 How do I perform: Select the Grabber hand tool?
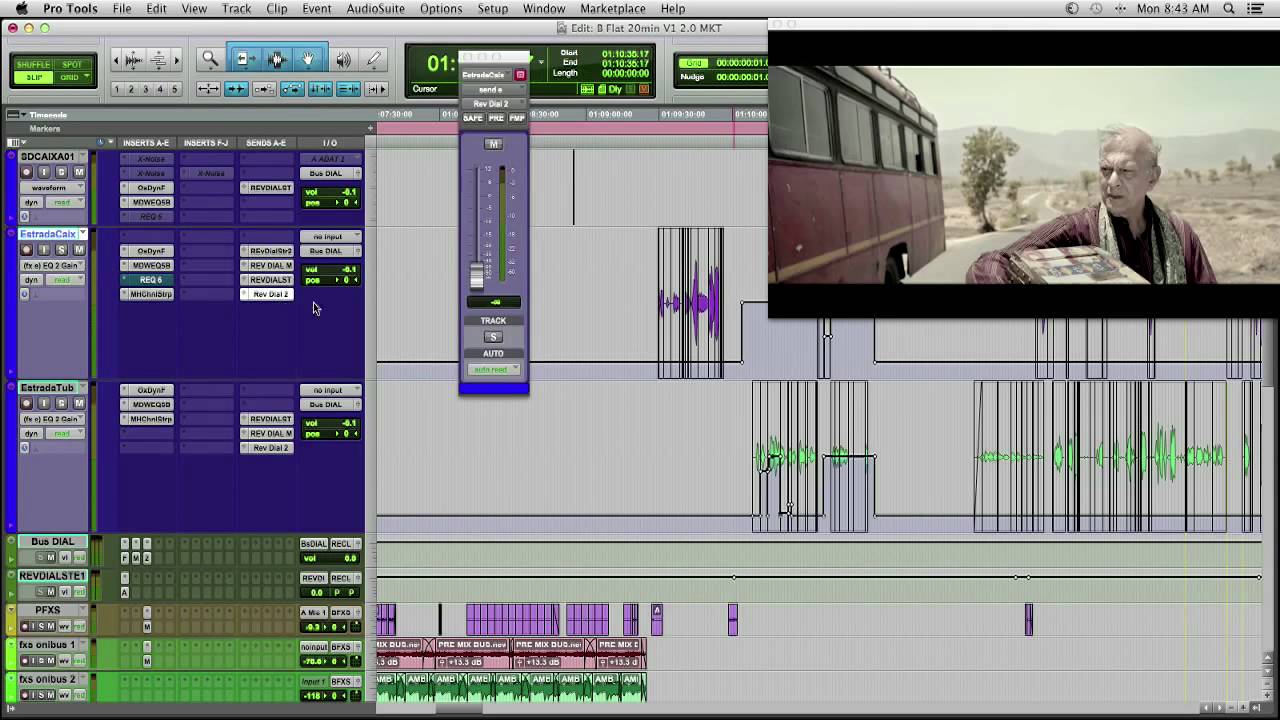[x=308, y=60]
